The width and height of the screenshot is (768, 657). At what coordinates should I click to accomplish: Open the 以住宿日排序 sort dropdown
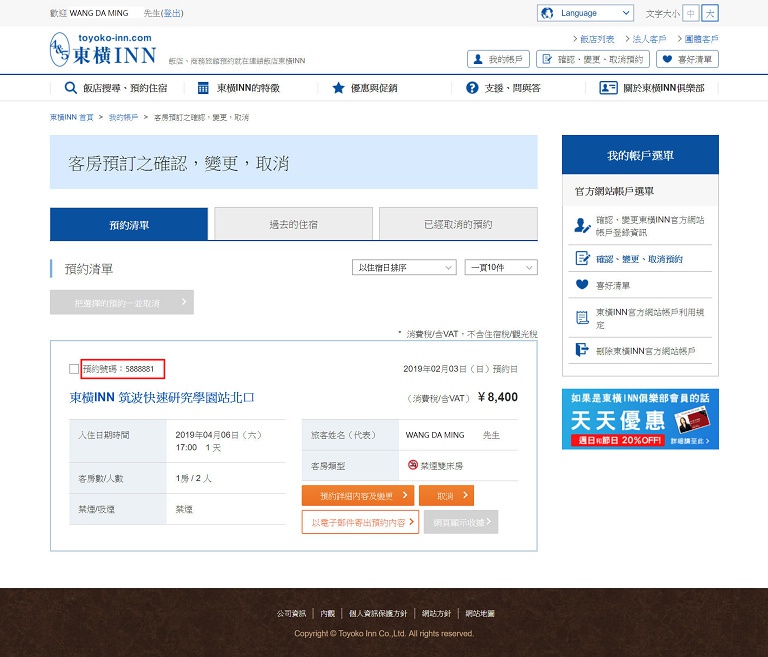coord(404,268)
